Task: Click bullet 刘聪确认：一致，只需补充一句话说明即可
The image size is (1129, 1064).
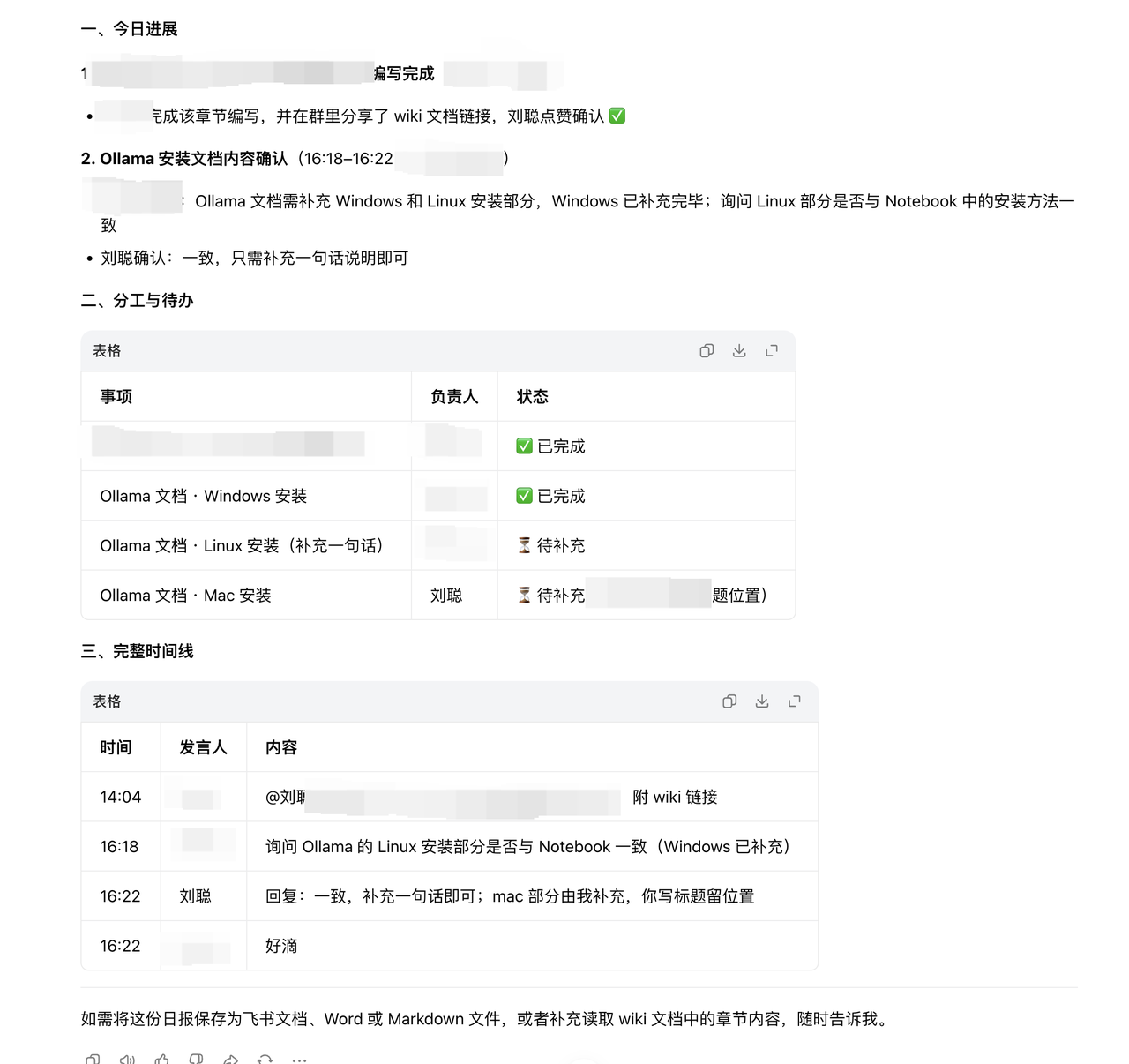Action: tap(255, 258)
